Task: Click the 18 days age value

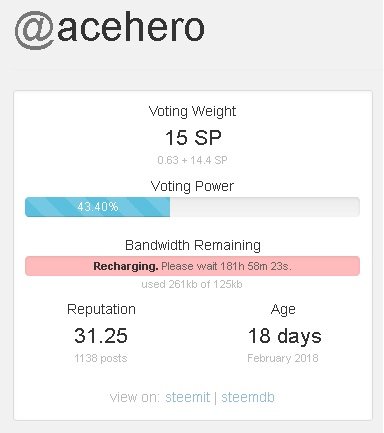Action: point(285,336)
